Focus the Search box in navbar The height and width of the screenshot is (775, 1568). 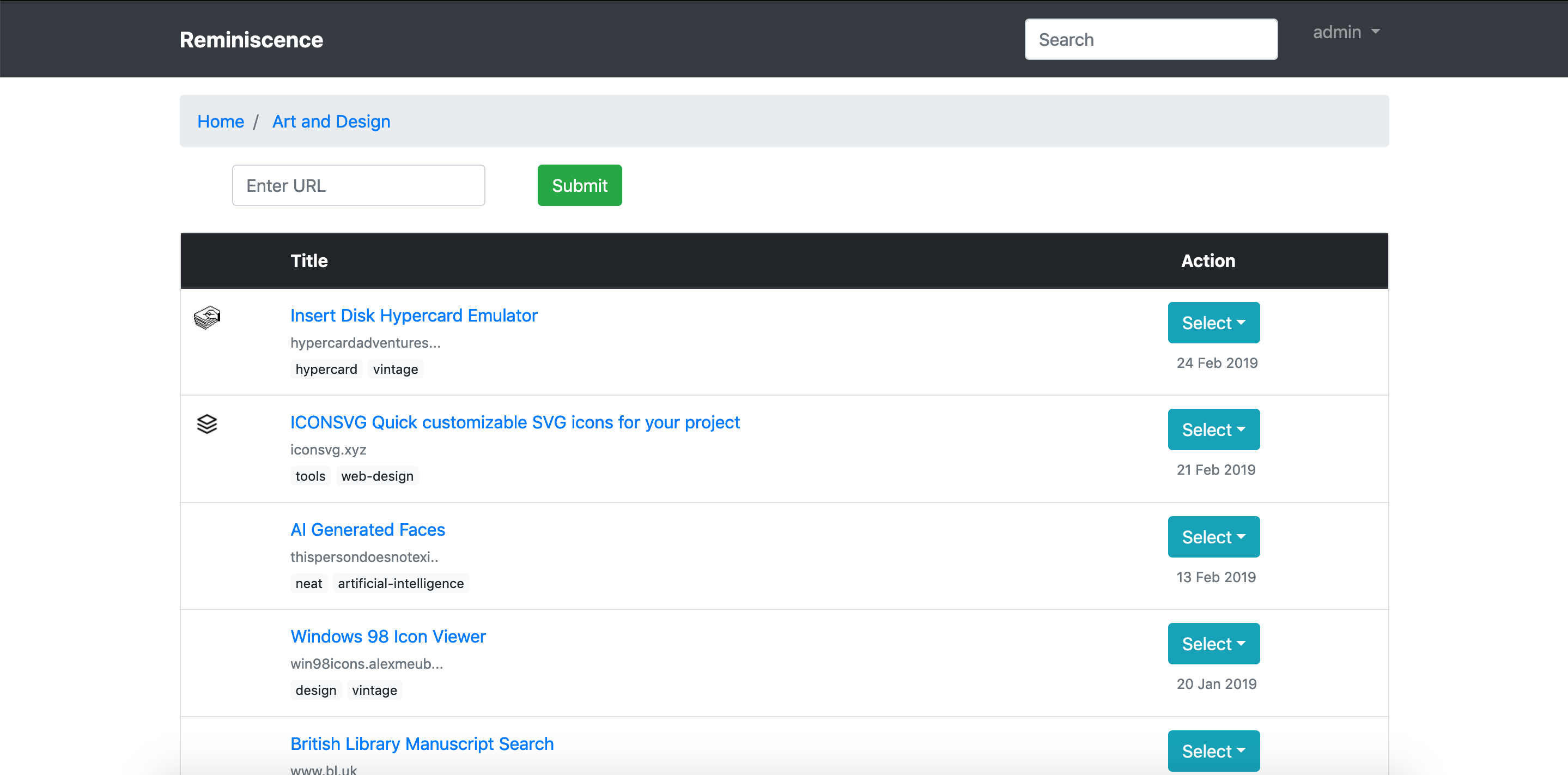click(x=1151, y=39)
